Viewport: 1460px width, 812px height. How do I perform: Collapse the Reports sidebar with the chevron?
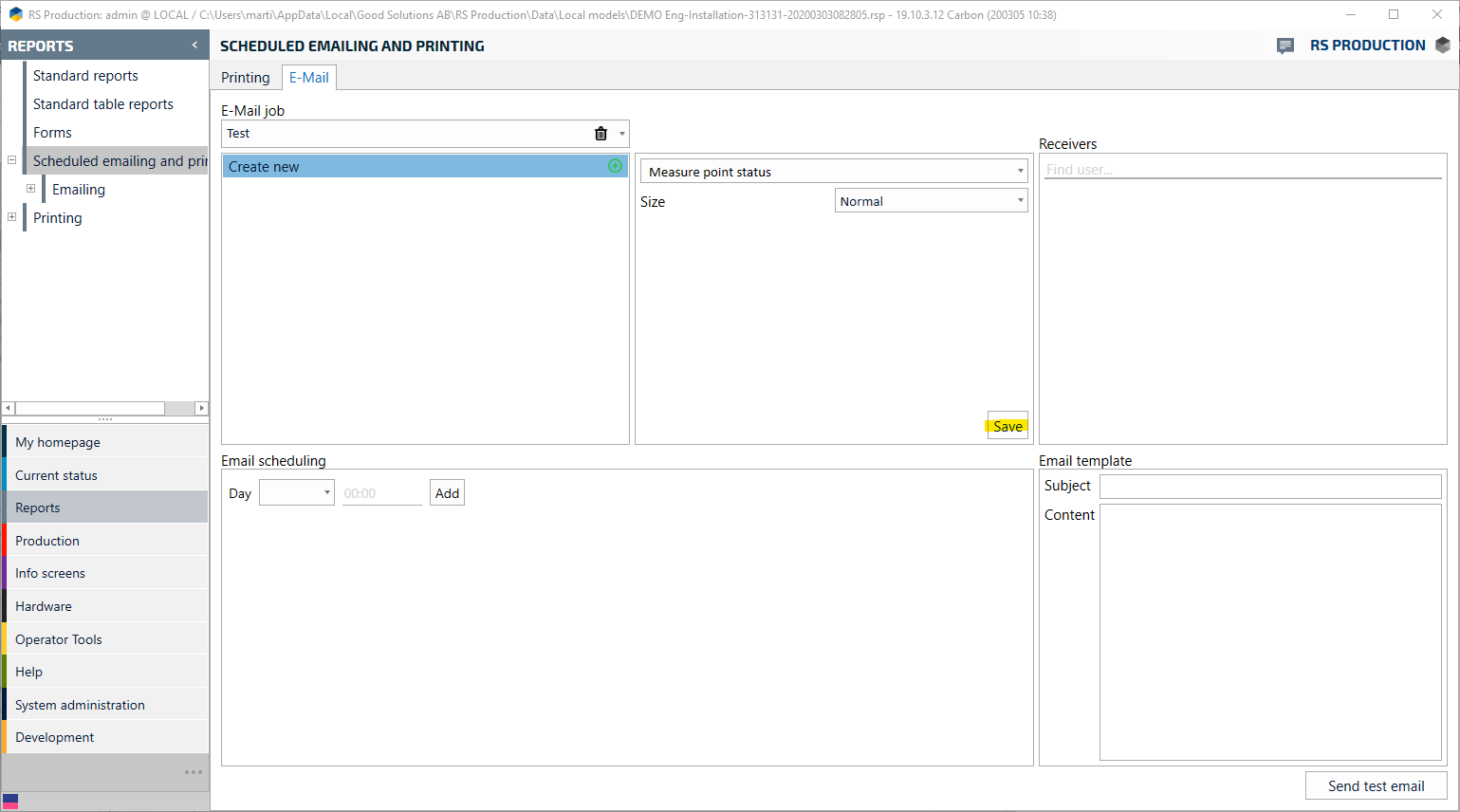click(x=194, y=46)
